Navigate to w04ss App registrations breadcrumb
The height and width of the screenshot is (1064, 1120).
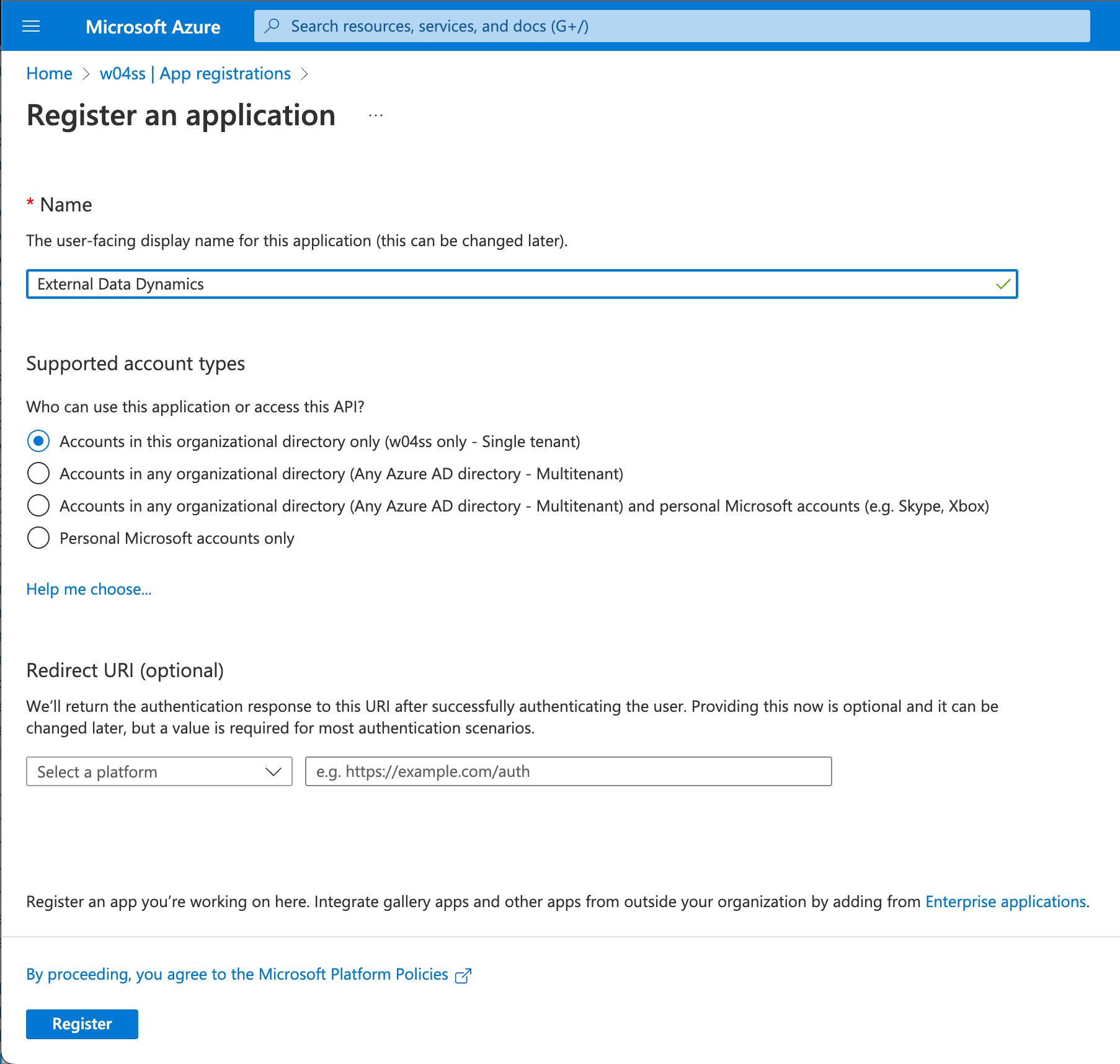tap(195, 74)
